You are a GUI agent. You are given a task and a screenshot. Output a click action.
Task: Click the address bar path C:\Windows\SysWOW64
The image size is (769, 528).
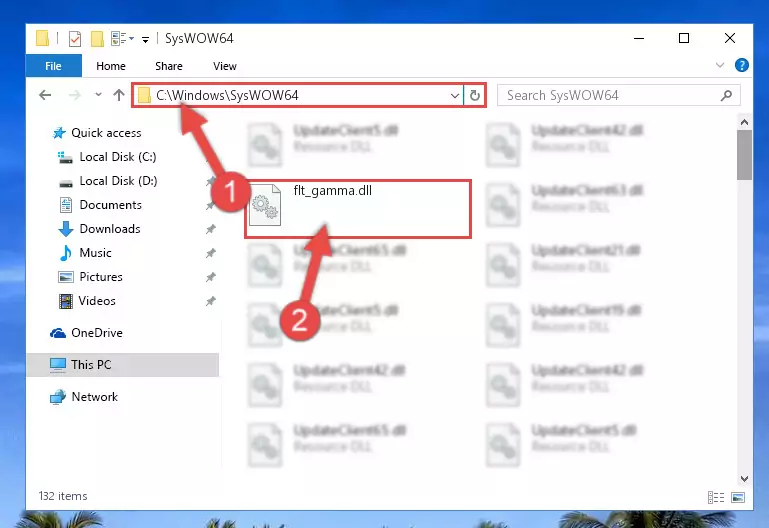(227, 95)
